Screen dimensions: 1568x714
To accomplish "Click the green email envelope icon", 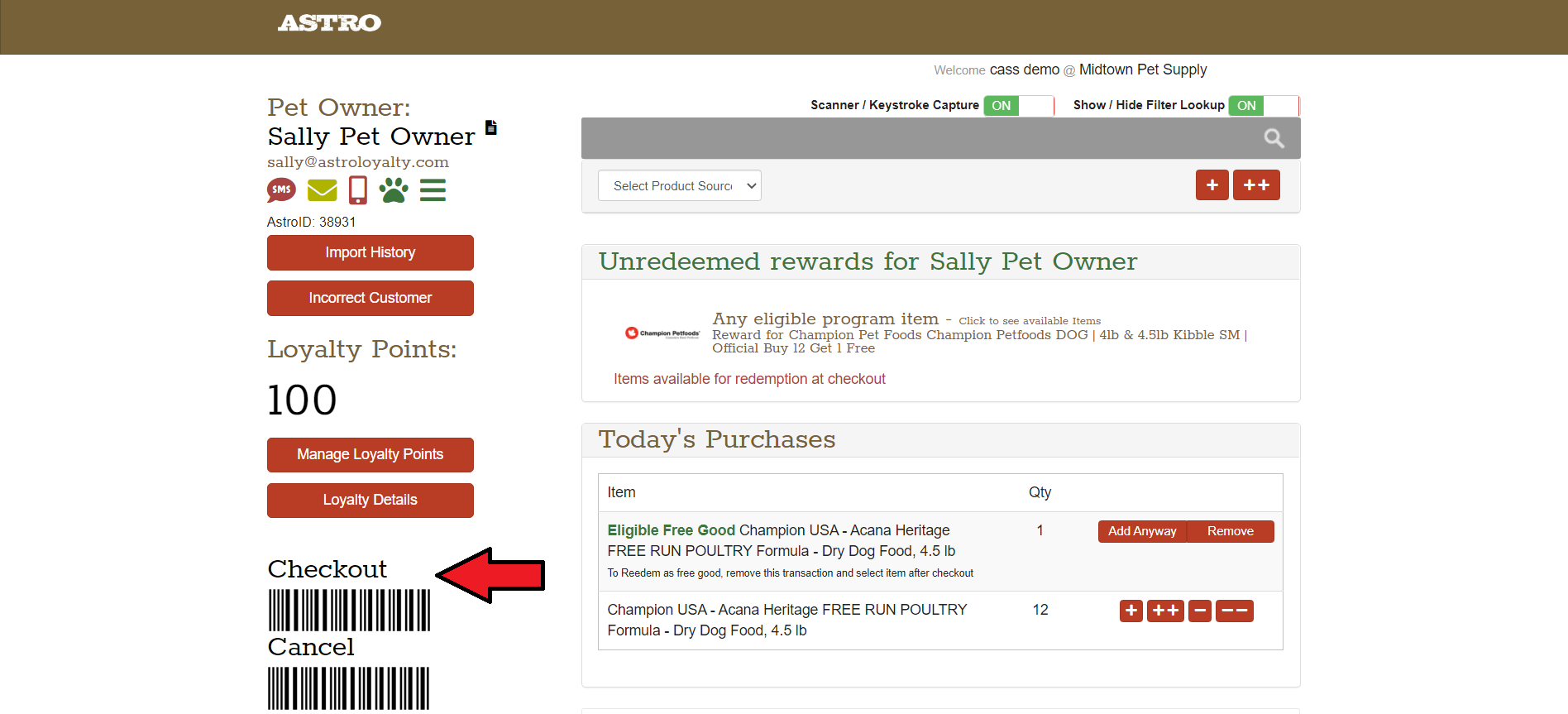I will 322,190.
